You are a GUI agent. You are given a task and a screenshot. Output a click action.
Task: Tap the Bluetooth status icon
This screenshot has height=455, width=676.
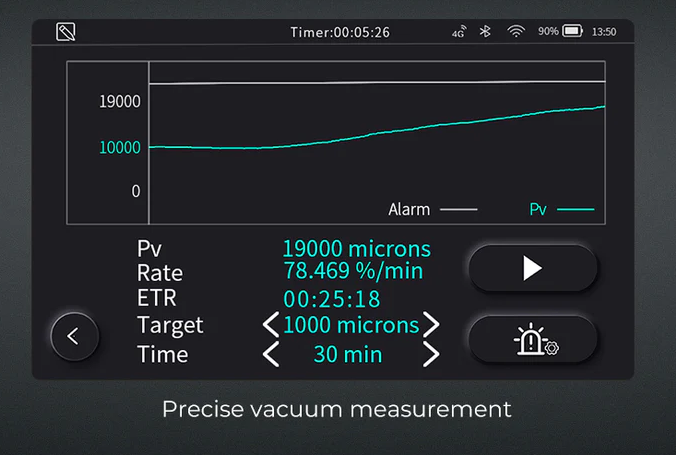coord(485,32)
